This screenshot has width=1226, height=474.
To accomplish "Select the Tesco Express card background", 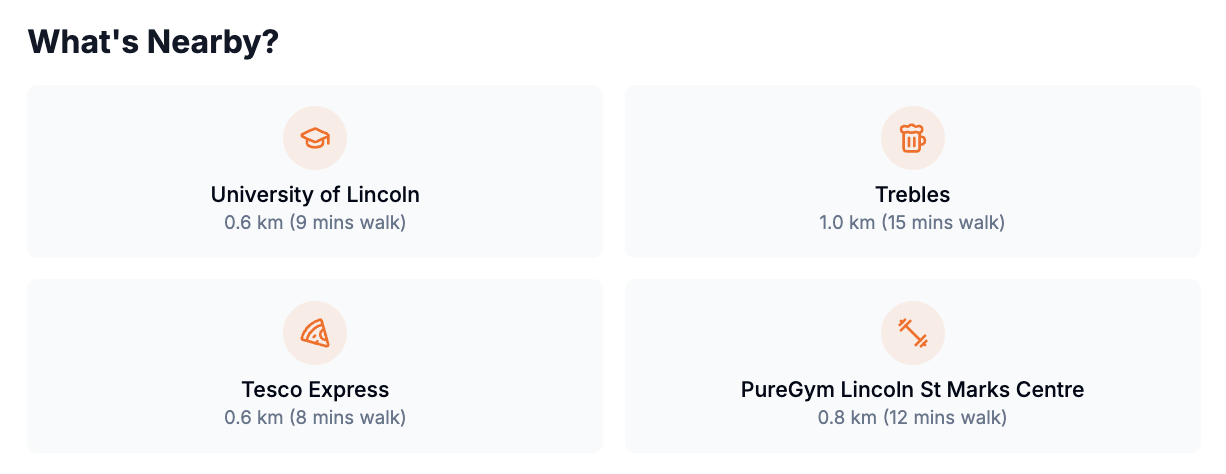I will click(315, 366).
